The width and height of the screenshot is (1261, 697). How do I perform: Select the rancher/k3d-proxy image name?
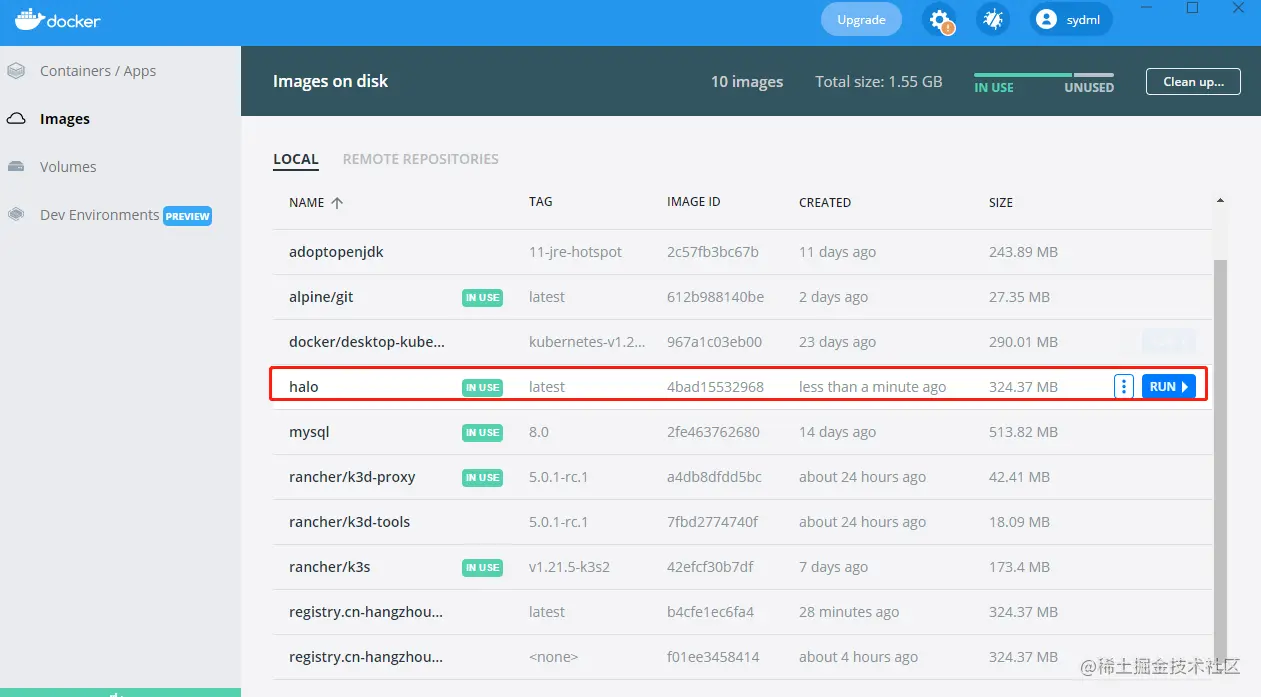pos(352,477)
